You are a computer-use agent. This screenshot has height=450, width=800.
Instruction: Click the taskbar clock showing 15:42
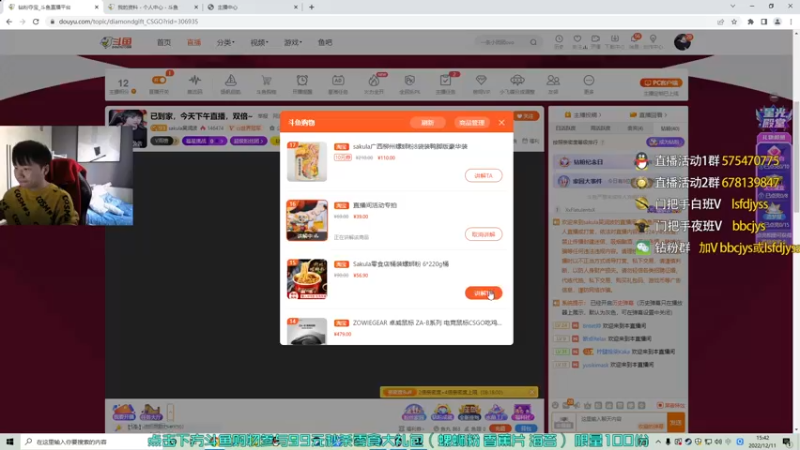click(763, 441)
